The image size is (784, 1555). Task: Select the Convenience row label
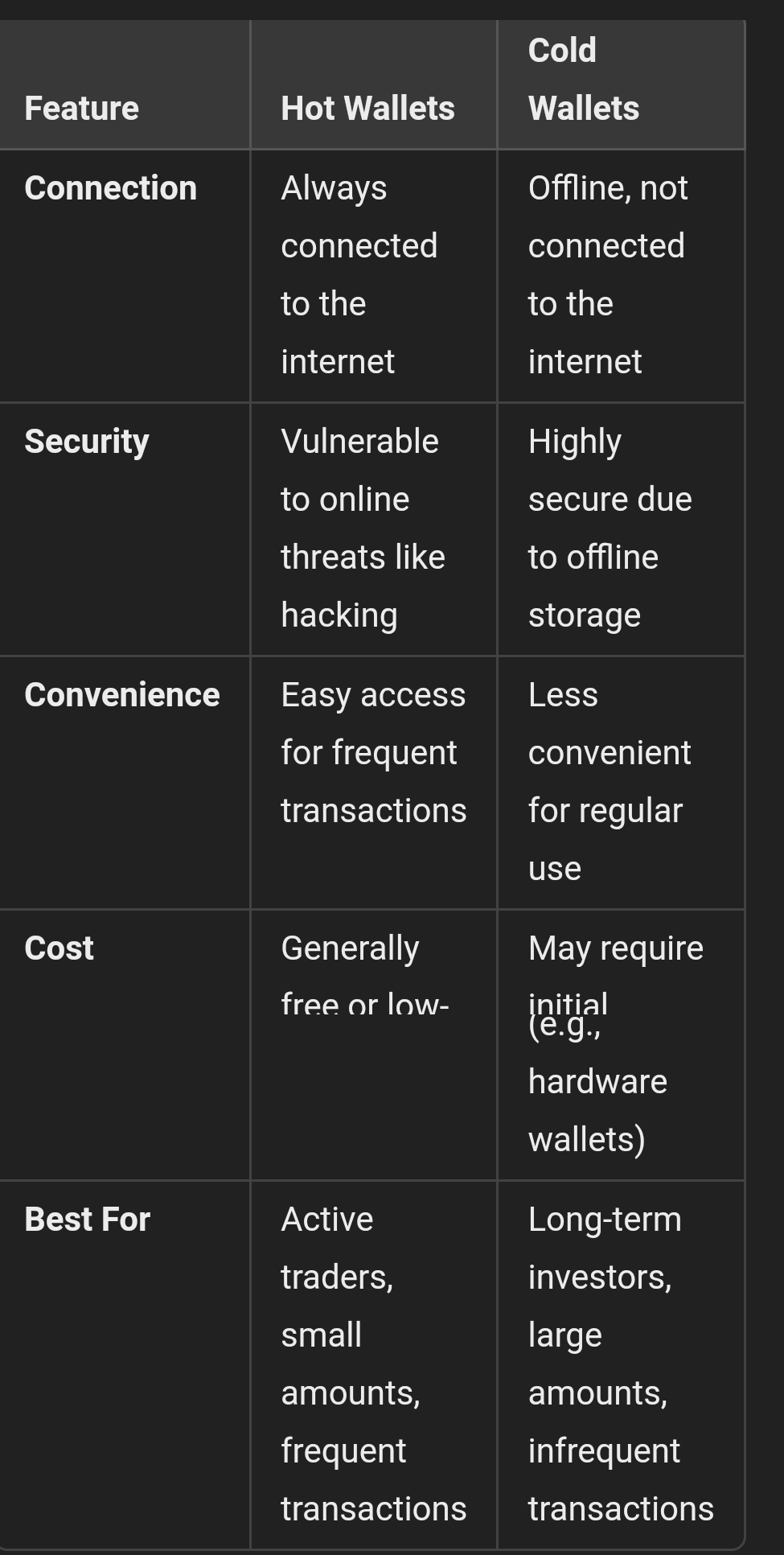(x=121, y=695)
